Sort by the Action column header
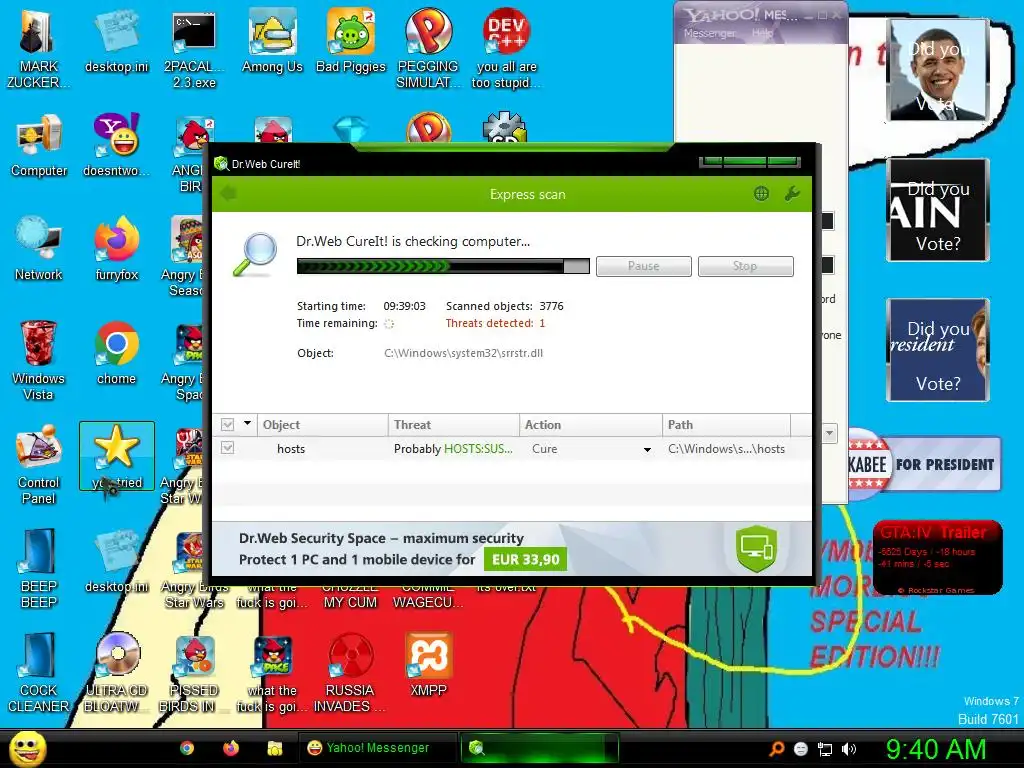 [591, 424]
